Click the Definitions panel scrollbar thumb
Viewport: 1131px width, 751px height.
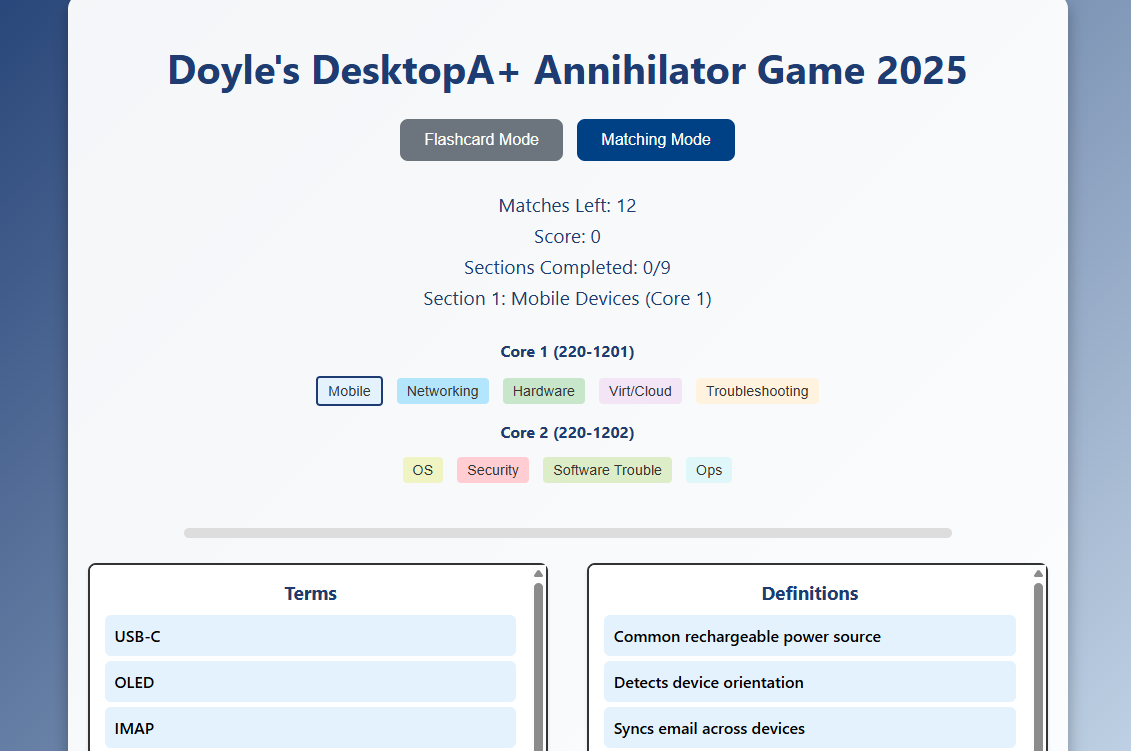pos(1038,667)
